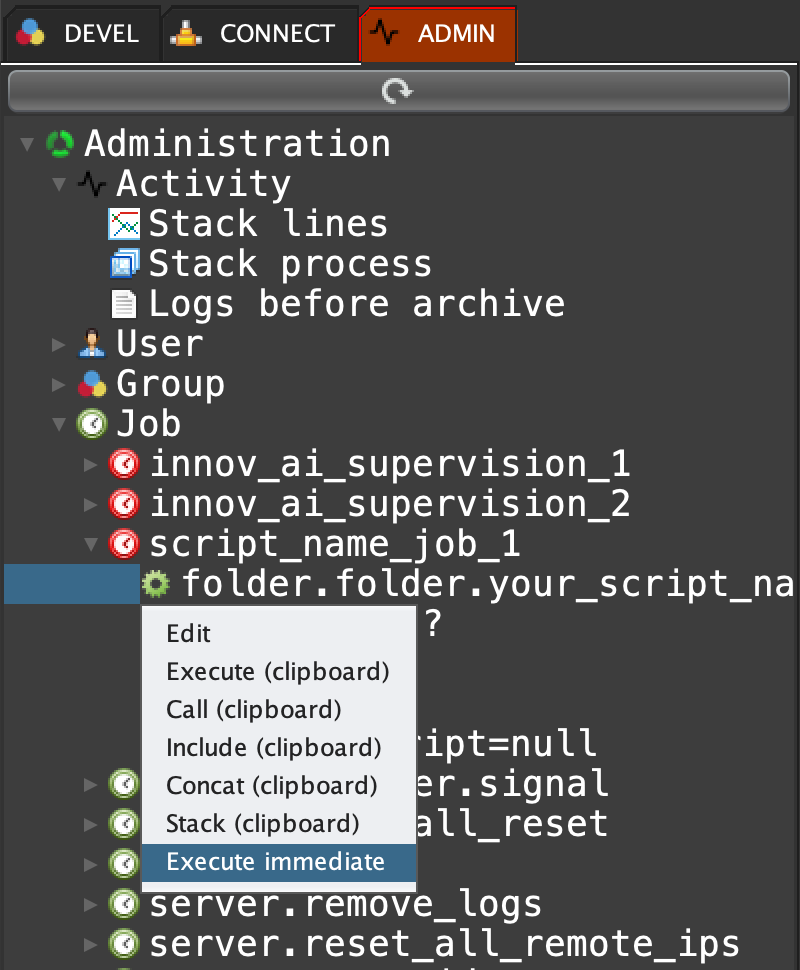Click the green gear icon beside folder.folder.your_script

click(x=156, y=584)
